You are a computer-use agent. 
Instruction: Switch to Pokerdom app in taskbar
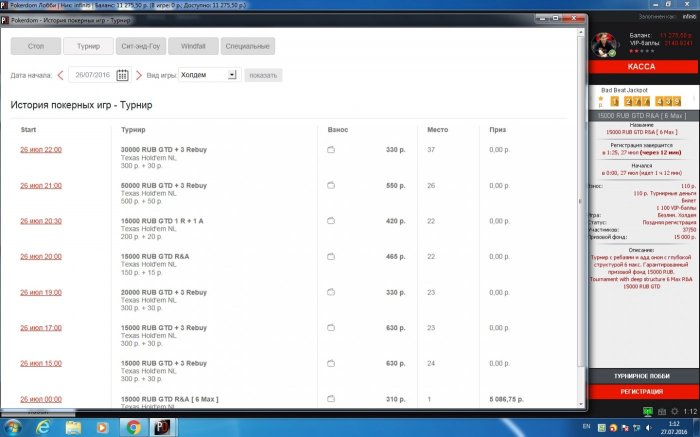coord(162,428)
